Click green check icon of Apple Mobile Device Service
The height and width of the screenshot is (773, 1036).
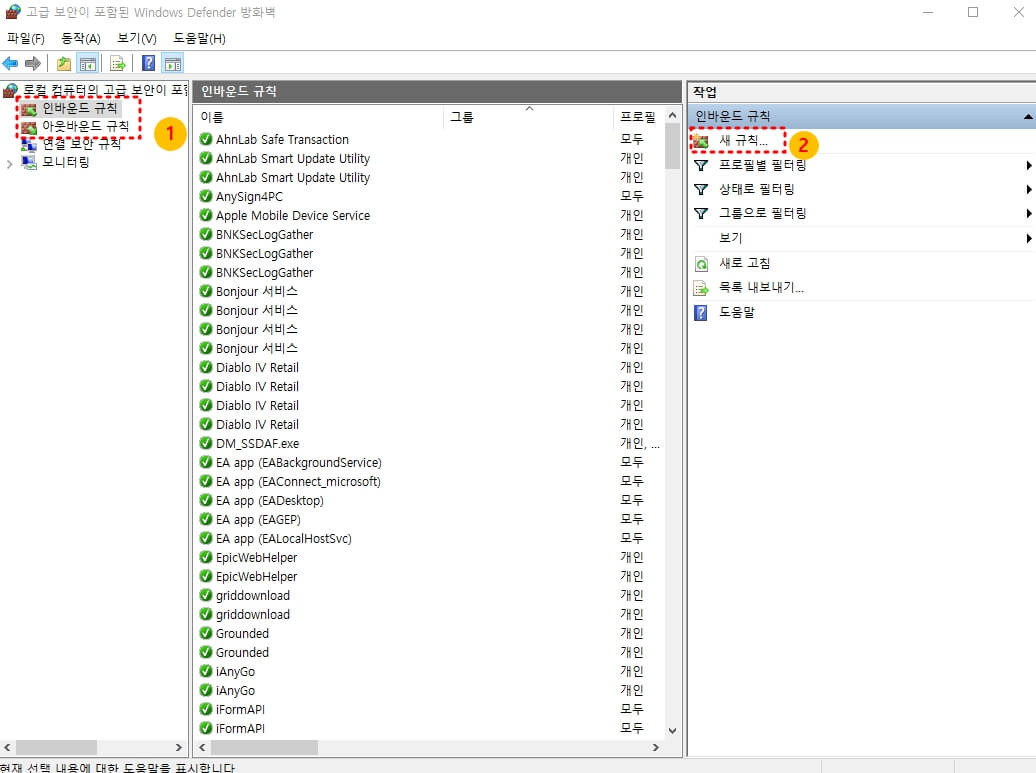(205, 215)
